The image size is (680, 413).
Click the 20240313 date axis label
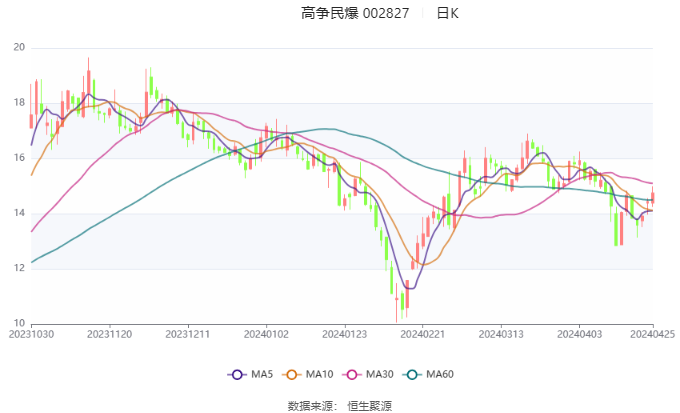(501, 334)
